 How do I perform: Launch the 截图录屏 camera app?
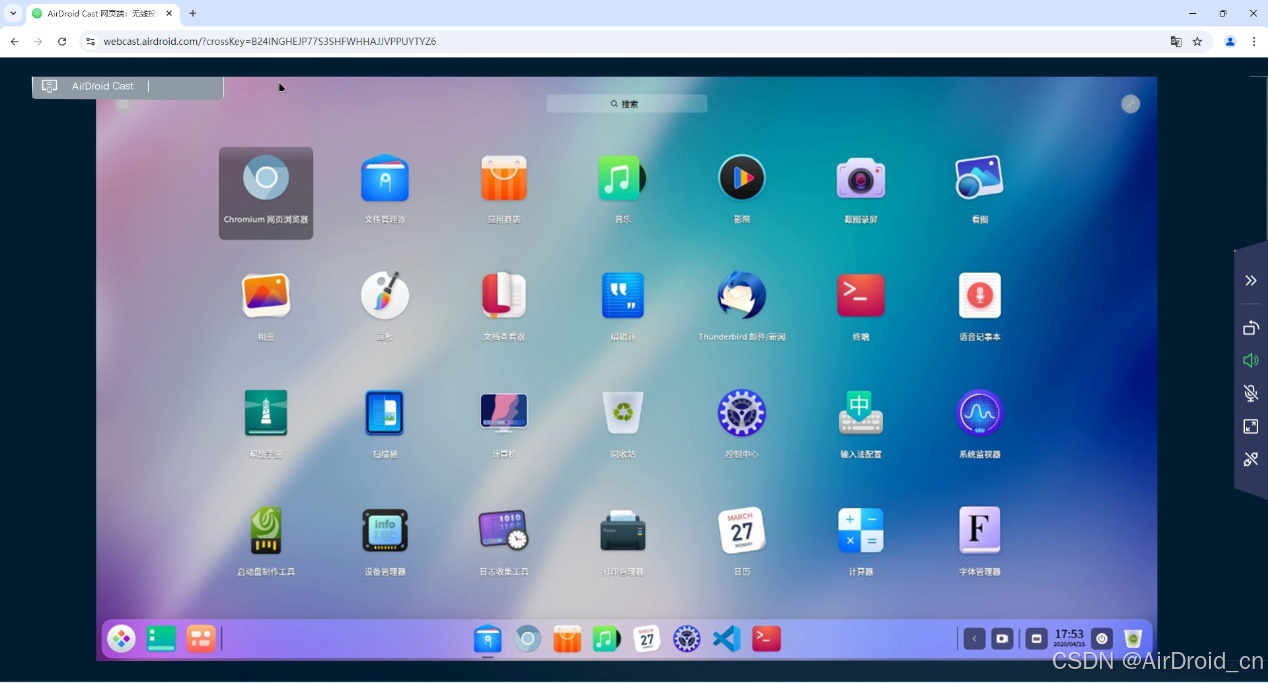[x=860, y=180]
